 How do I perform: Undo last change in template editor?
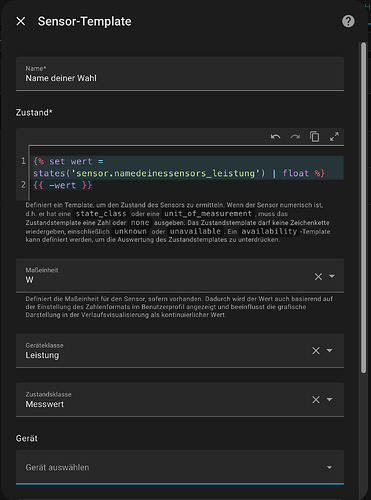tap(275, 137)
